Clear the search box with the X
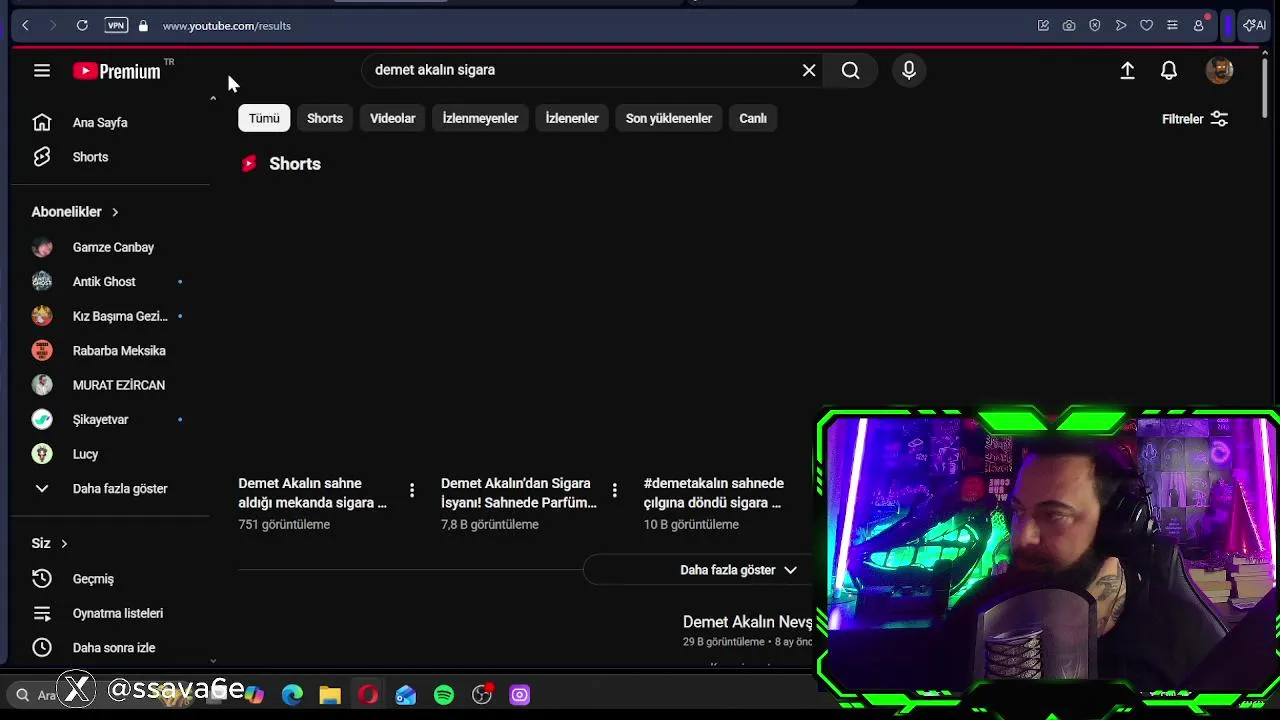The image size is (1280, 720). tap(809, 70)
